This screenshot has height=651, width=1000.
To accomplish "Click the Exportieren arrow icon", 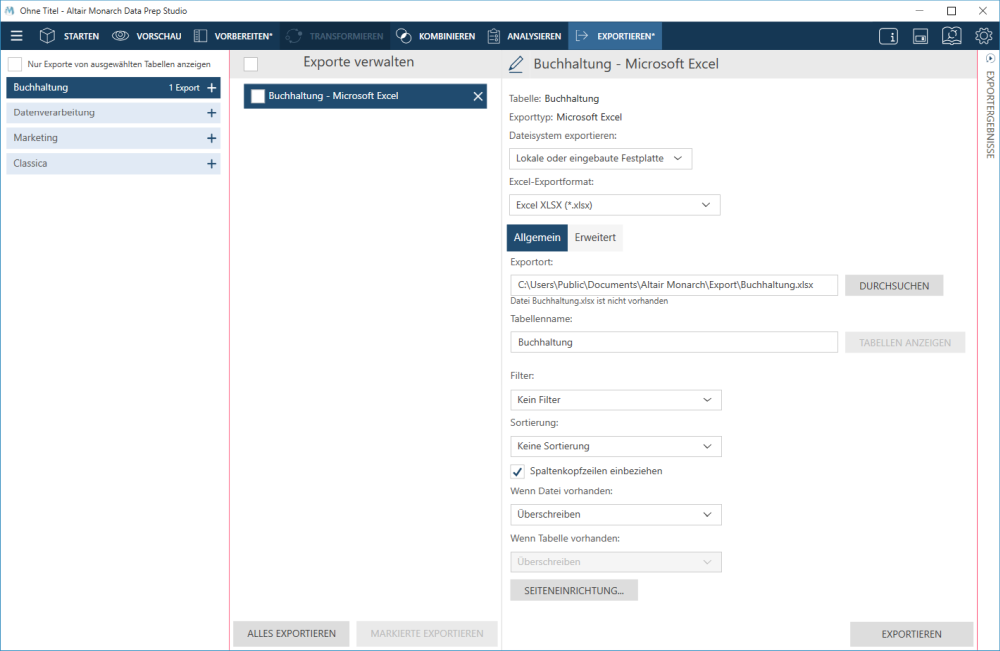I will pyautogui.click(x=582, y=36).
